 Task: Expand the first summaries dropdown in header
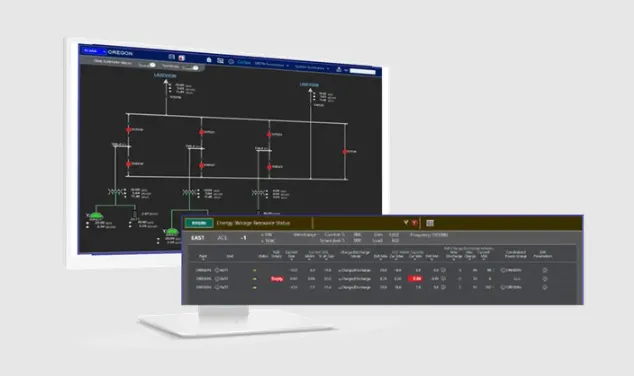click(x=272, y=65)
